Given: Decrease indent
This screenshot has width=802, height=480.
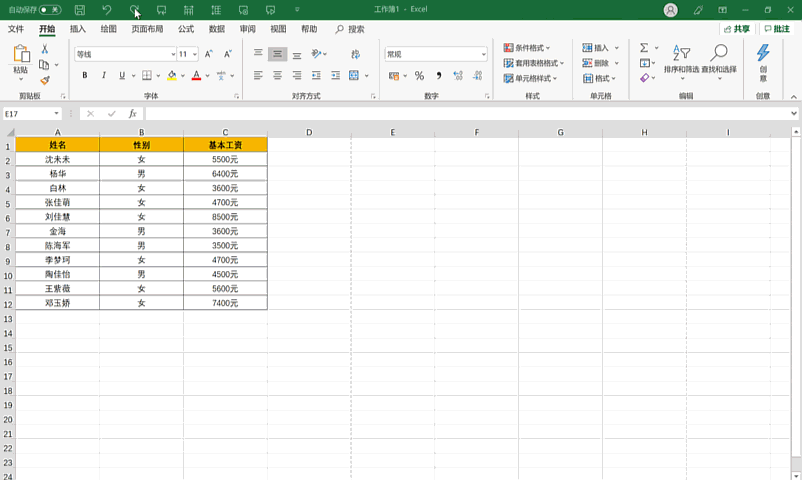Looking at the screenshot, I should coord(316,75).
